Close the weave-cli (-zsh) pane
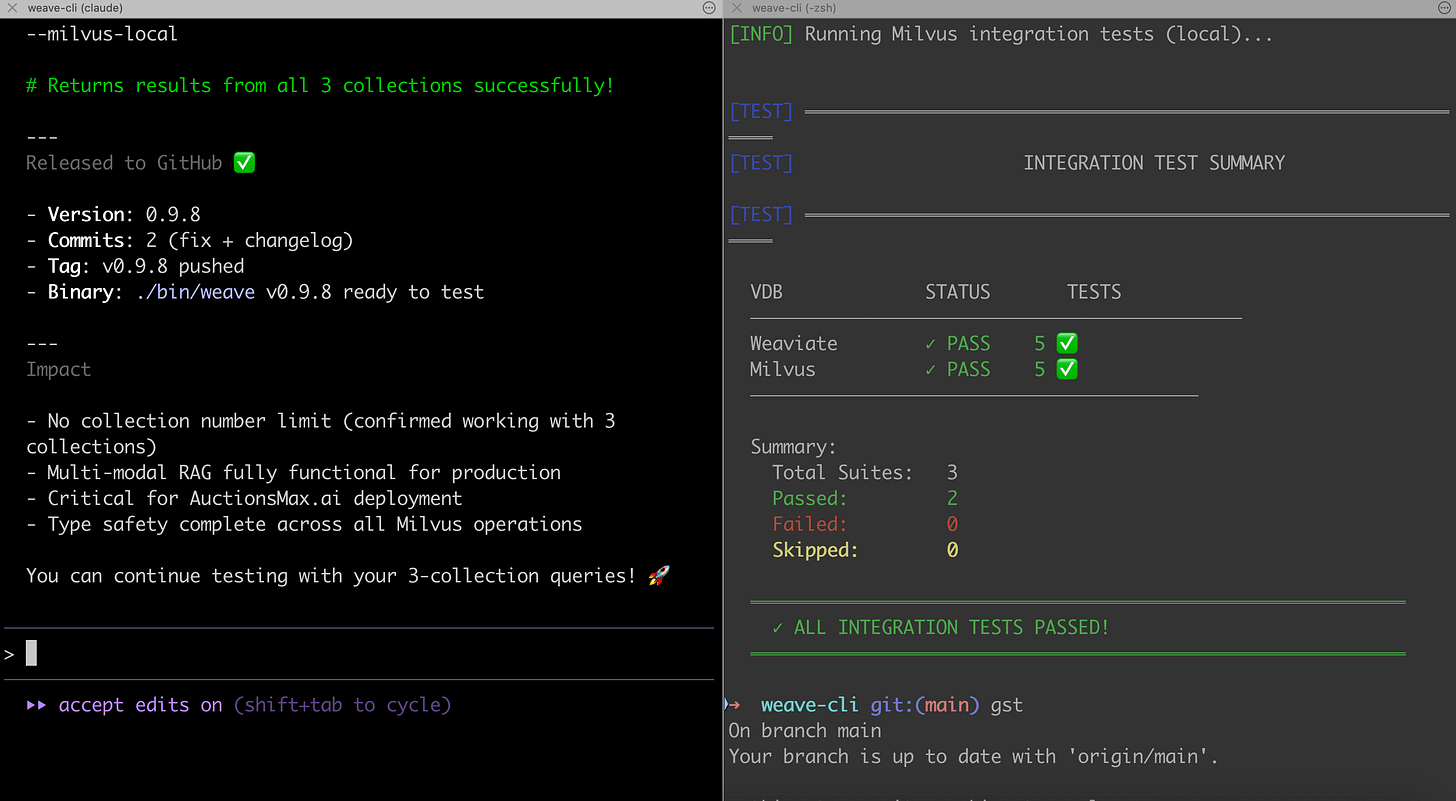Image resolution: width=1456 pixels, height=801 pixels. tap(737, 8)
